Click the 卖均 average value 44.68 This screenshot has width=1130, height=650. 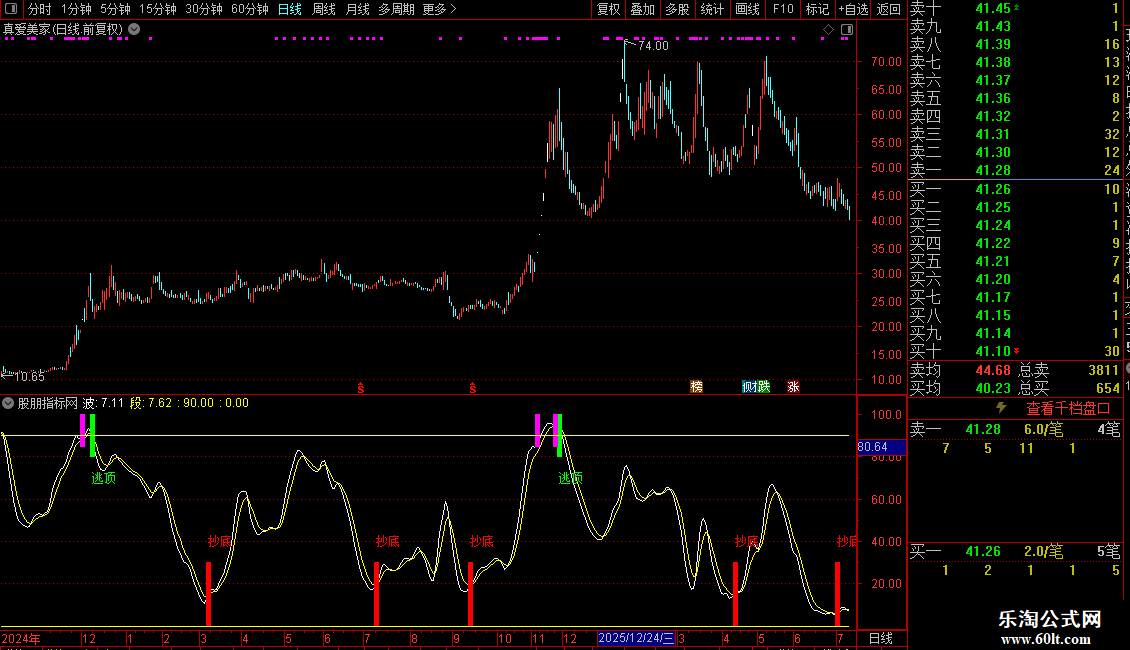pos(993,370)
